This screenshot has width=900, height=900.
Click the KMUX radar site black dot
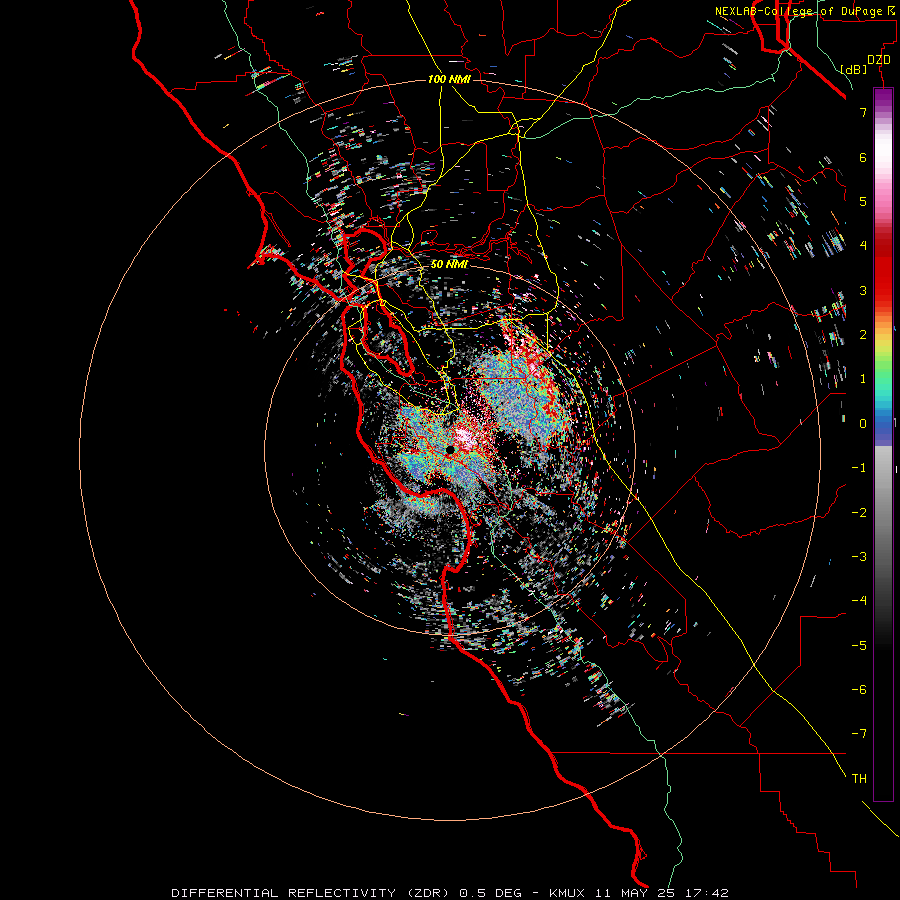pyautogui.click(x=450, y=450)
